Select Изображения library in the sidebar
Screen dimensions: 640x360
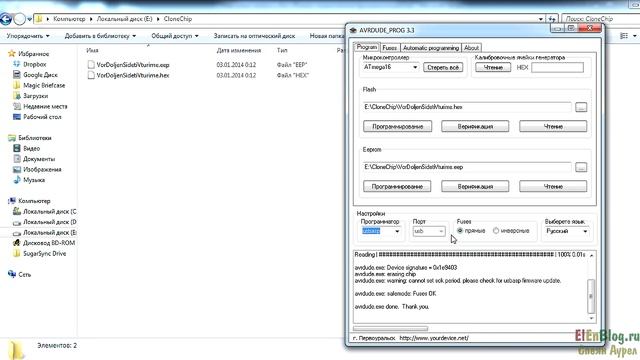click(x=37, y=169)
